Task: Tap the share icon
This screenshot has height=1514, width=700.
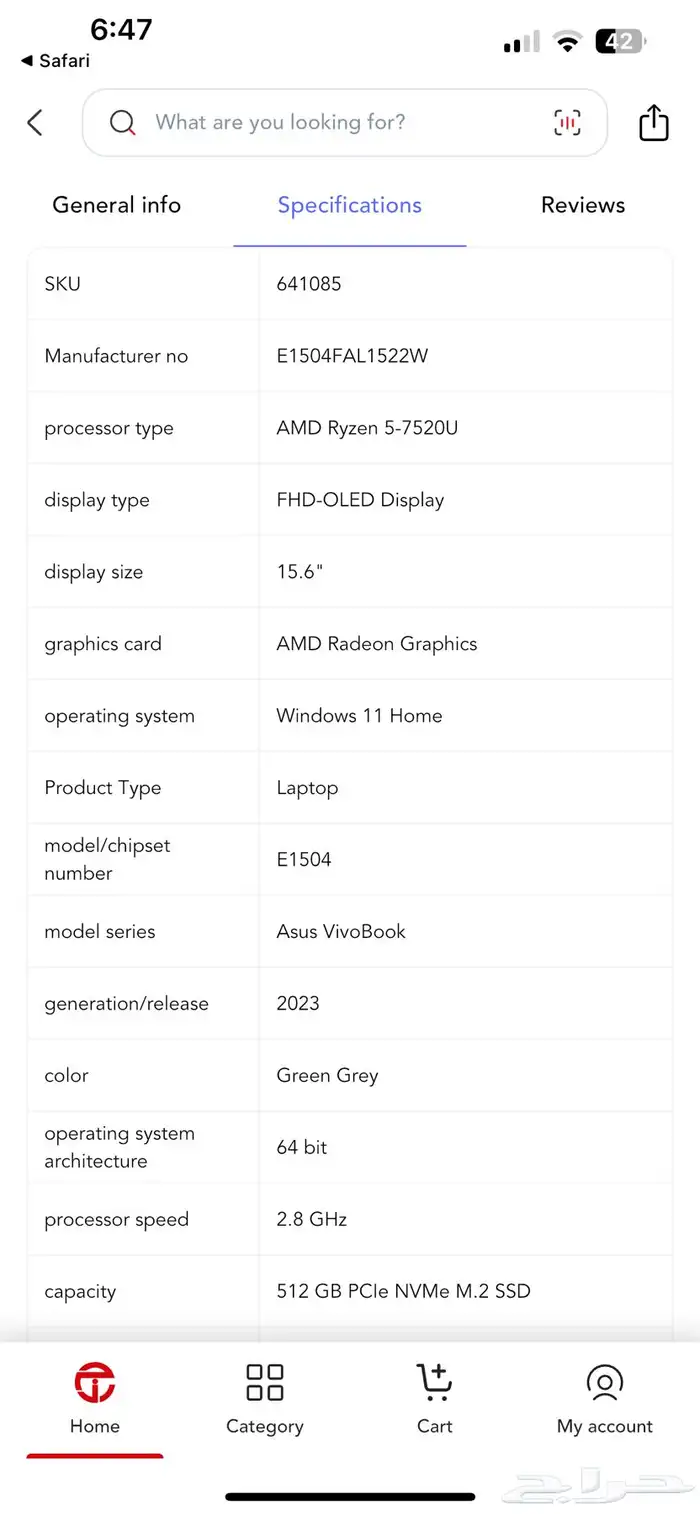Action: tap(653, 123)
